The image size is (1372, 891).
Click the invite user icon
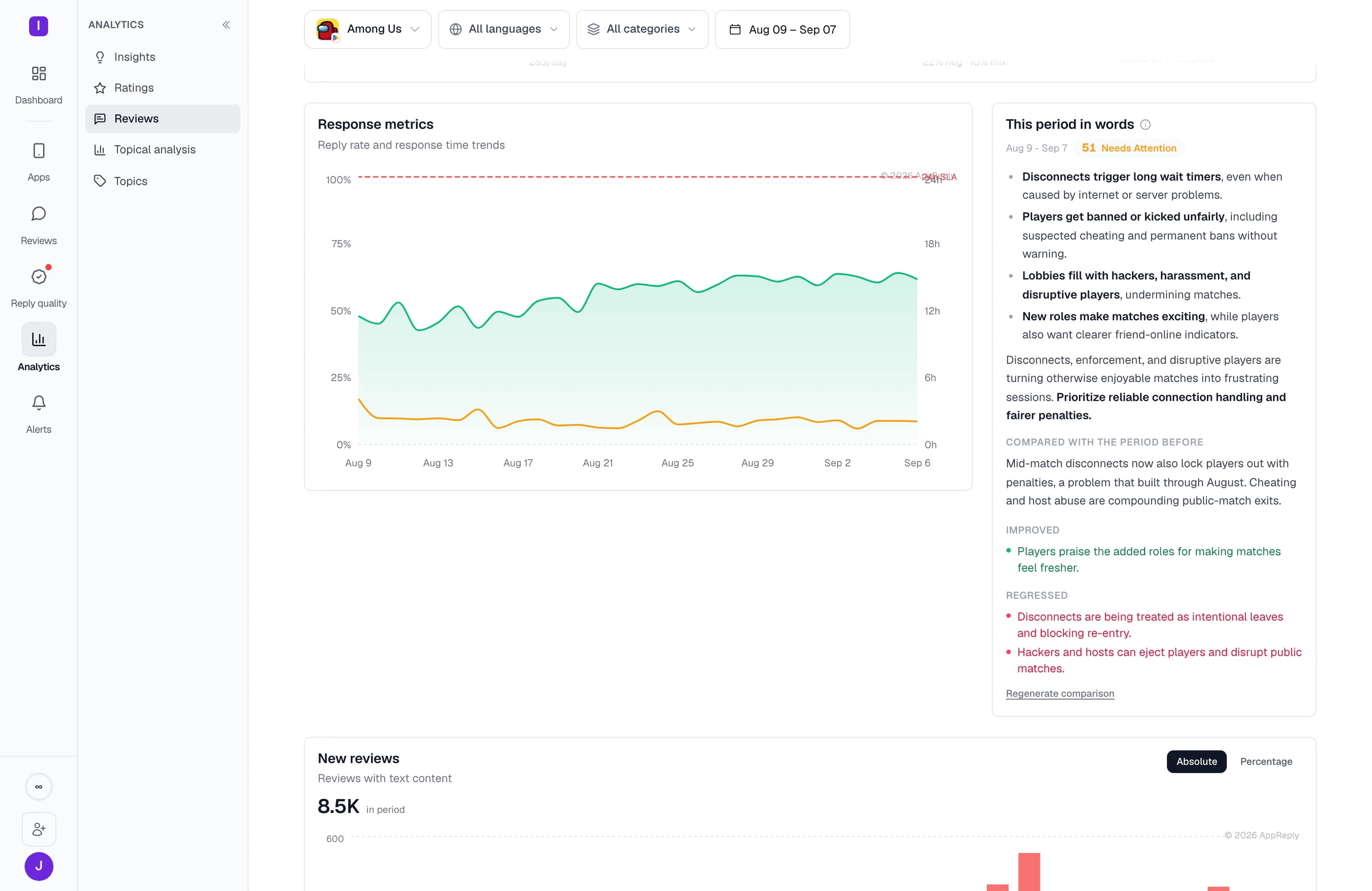pyautogui.click(x=39, y=829)
